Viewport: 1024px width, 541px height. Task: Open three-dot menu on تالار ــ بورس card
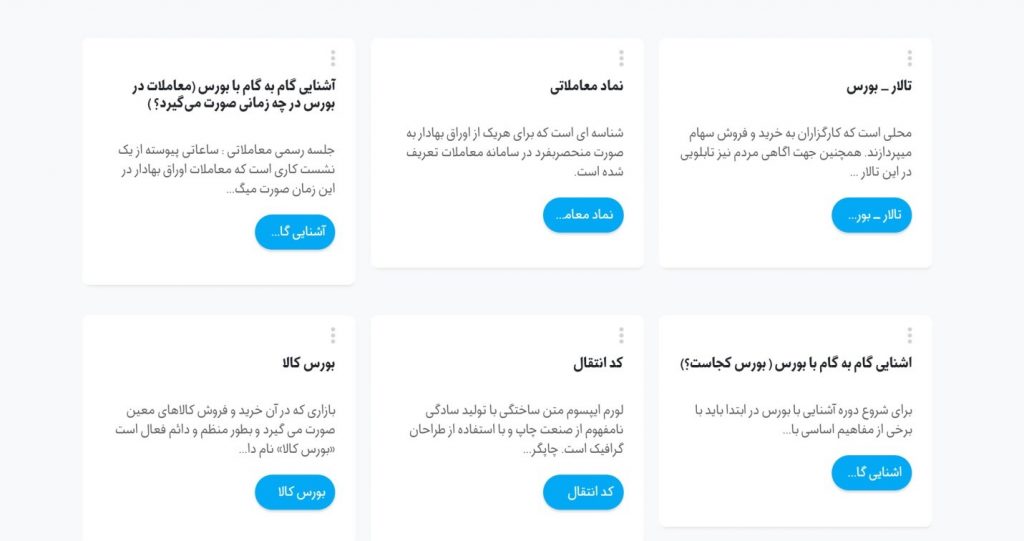click(x=909, y=58)
